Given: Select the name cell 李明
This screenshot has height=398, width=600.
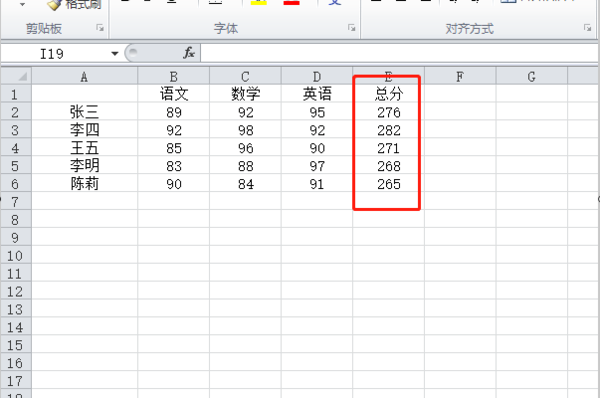Looking at the screenshot, I should click(x=84, y=165).
